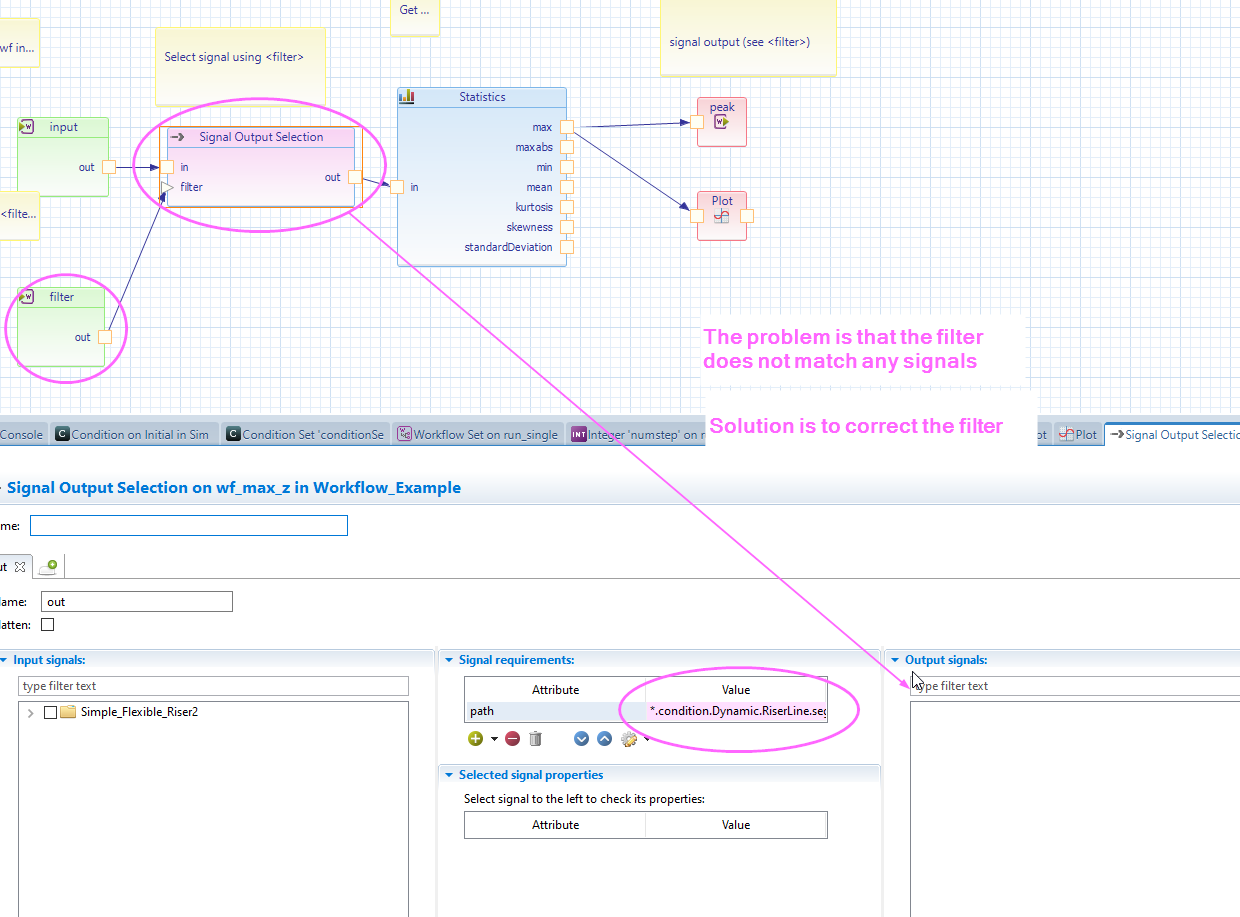This screenshot has width=1240, height=917.
Task: Click the gear edit settings icon
Action: pos(628,739)
